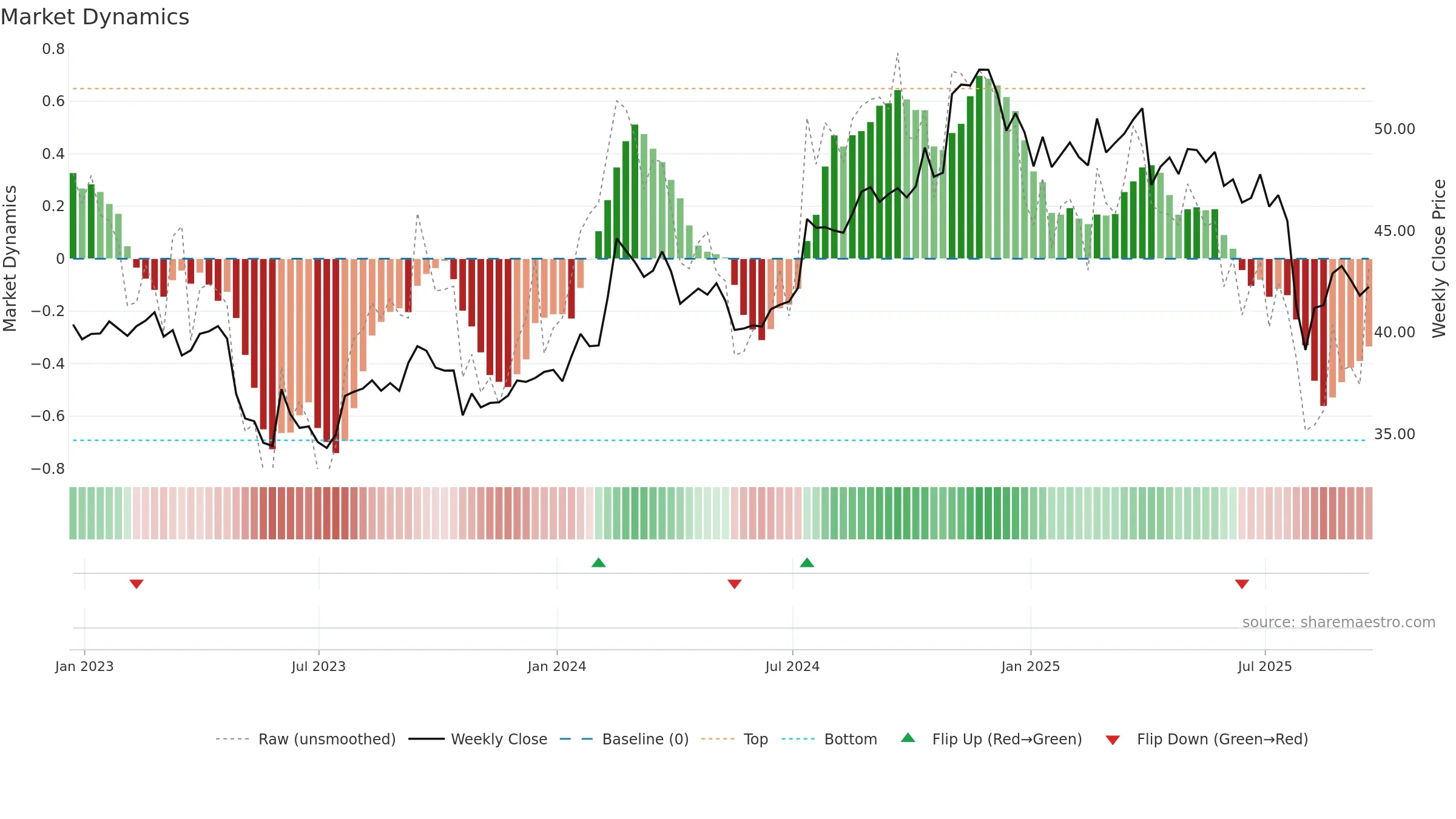This screenshot has width=1456, height=819.
Task: Click the Jan 2023 x-axis label
Action: point(84,666)
